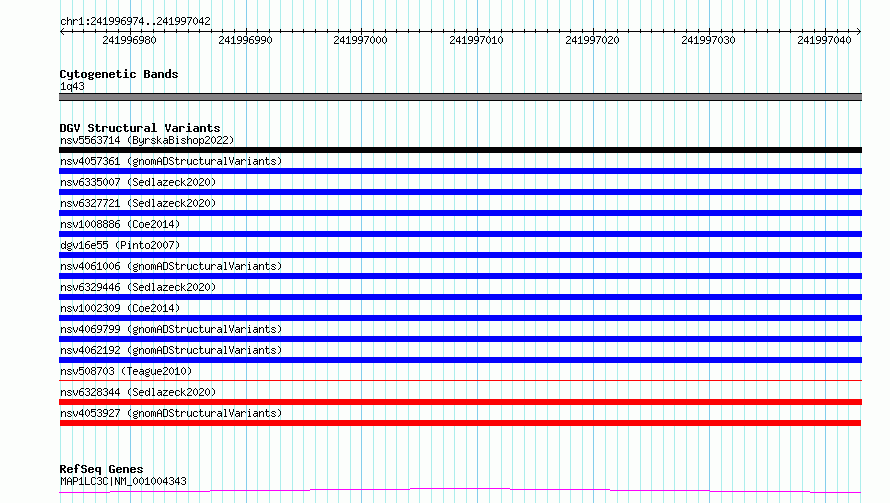Click nsv4062192 (gnomADStructuralVariants) label
This screenshot has width=890, height=503.
171,350
